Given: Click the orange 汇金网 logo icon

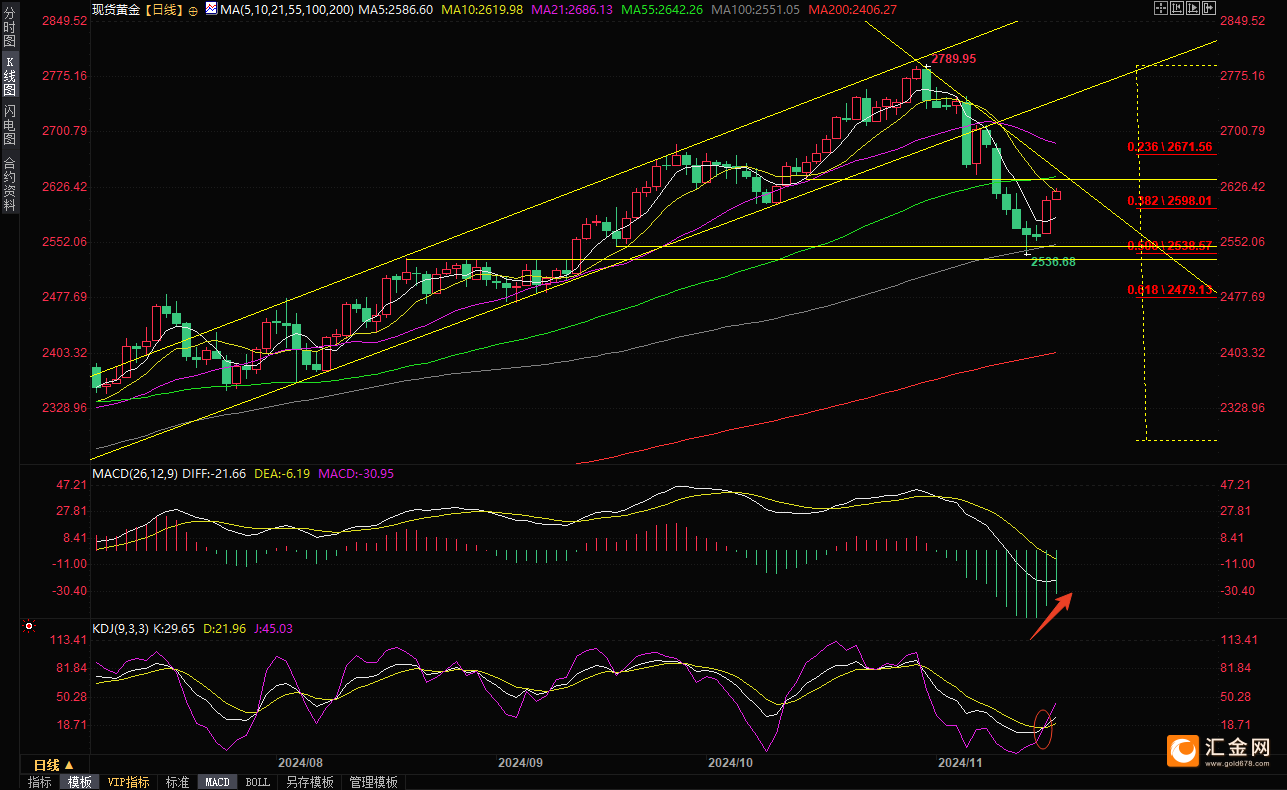Looking at the screenshot, I should click(x=1184, y=750).
